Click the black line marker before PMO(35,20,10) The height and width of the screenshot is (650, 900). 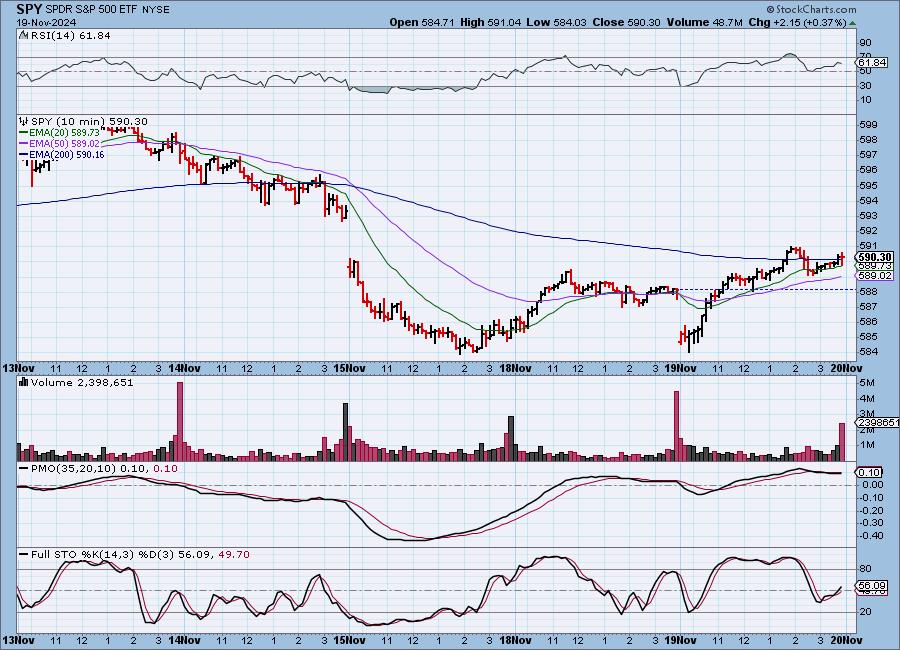[24, 469]
